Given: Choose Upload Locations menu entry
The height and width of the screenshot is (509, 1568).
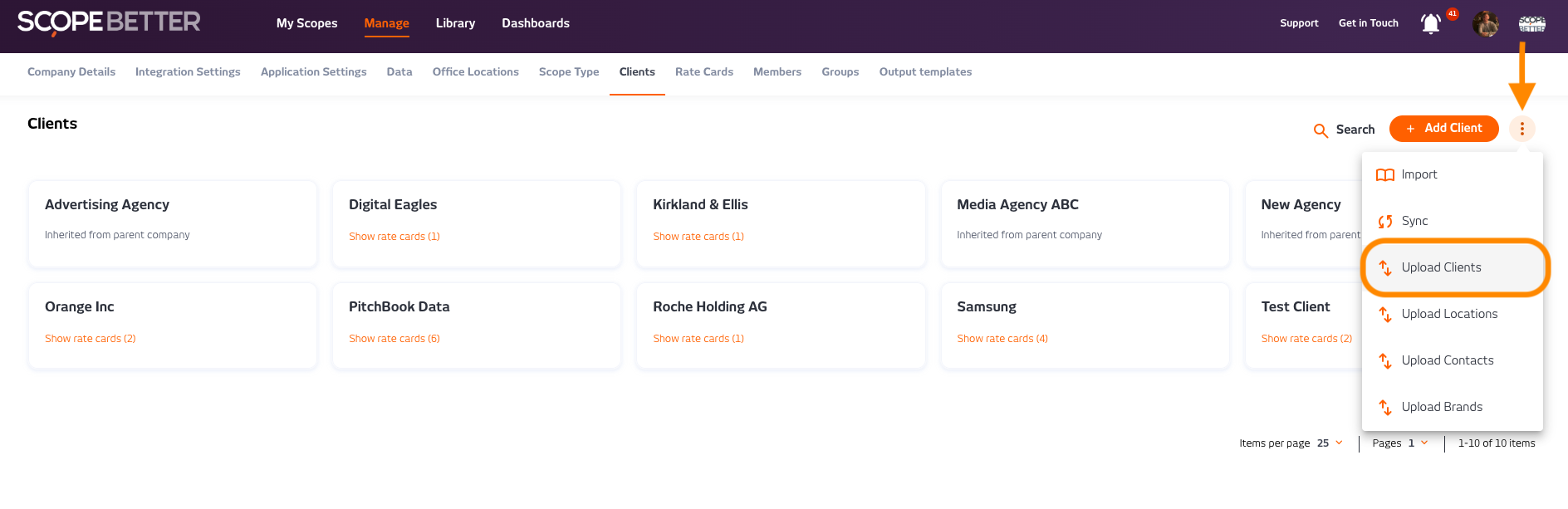Looking at the screenshot, I should pos(1449,314).
